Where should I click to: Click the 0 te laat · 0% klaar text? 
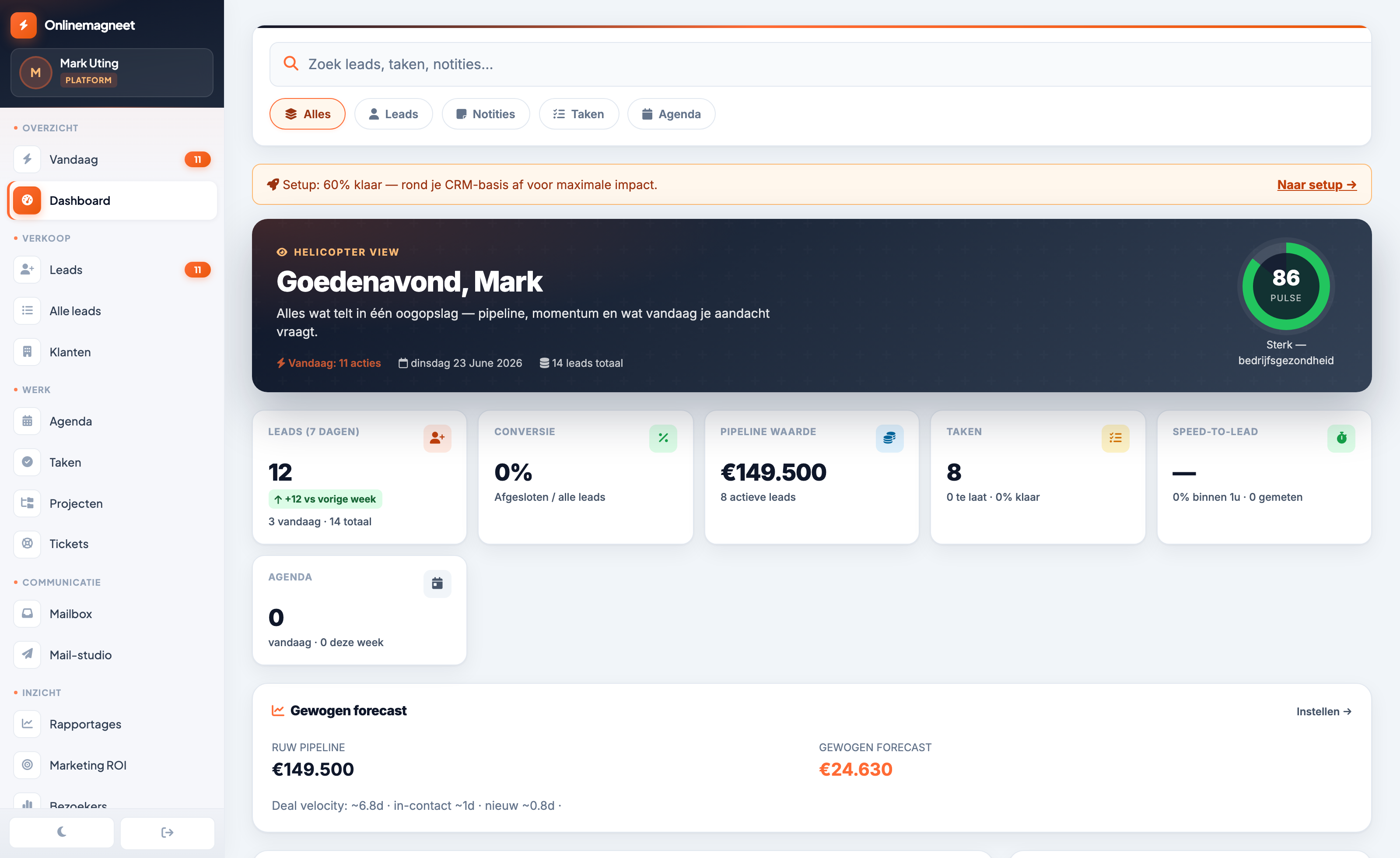[993, 497]
